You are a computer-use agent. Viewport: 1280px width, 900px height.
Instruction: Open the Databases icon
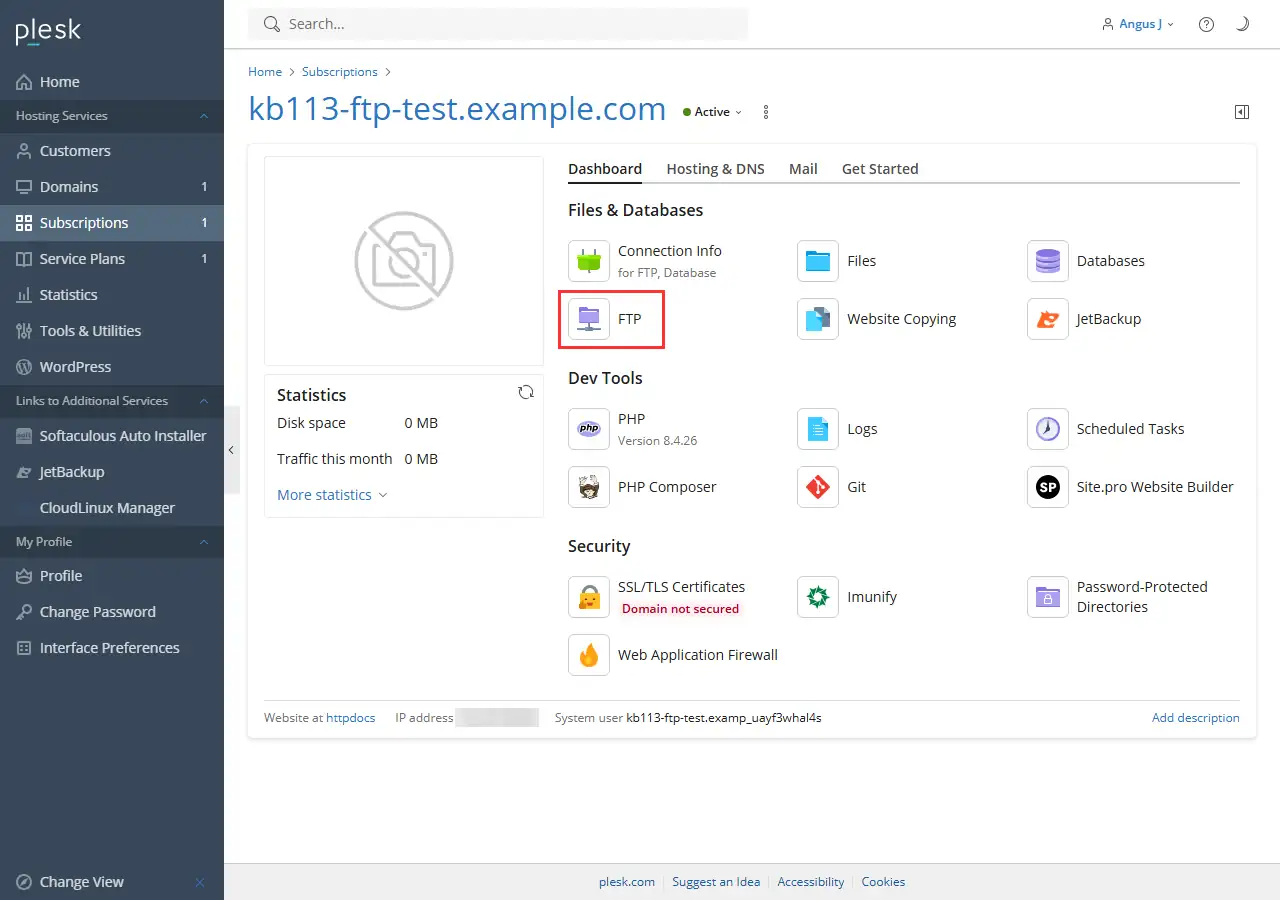[1048, 261]
